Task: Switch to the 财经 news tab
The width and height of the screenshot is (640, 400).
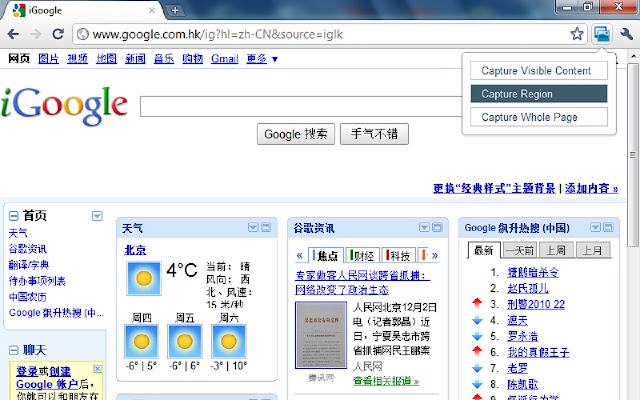Action: 362,256
